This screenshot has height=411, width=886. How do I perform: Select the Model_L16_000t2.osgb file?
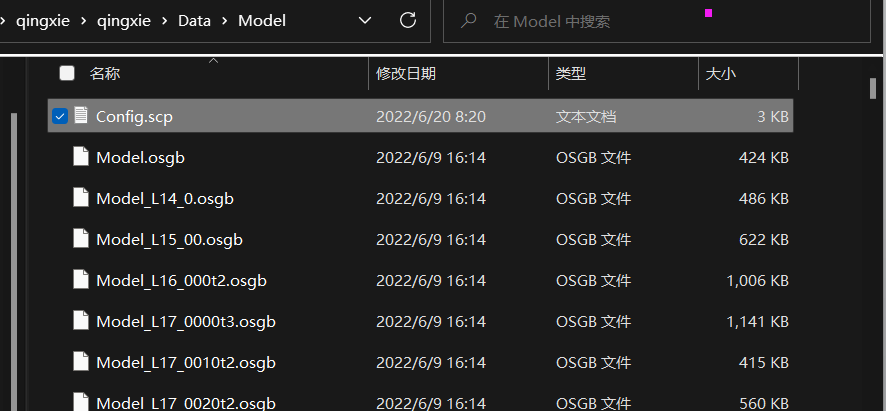pos(181,280)
